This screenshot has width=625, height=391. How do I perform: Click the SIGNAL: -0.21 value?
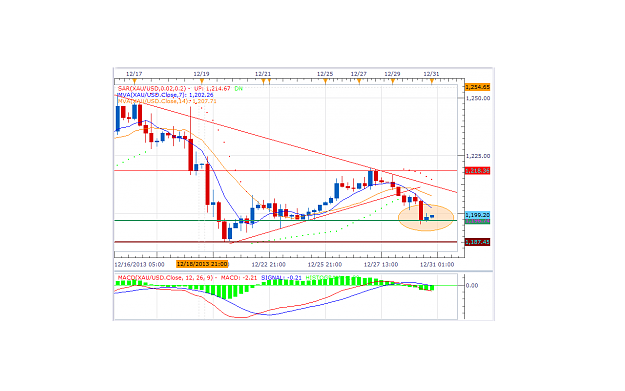click(x=281, y=277)
